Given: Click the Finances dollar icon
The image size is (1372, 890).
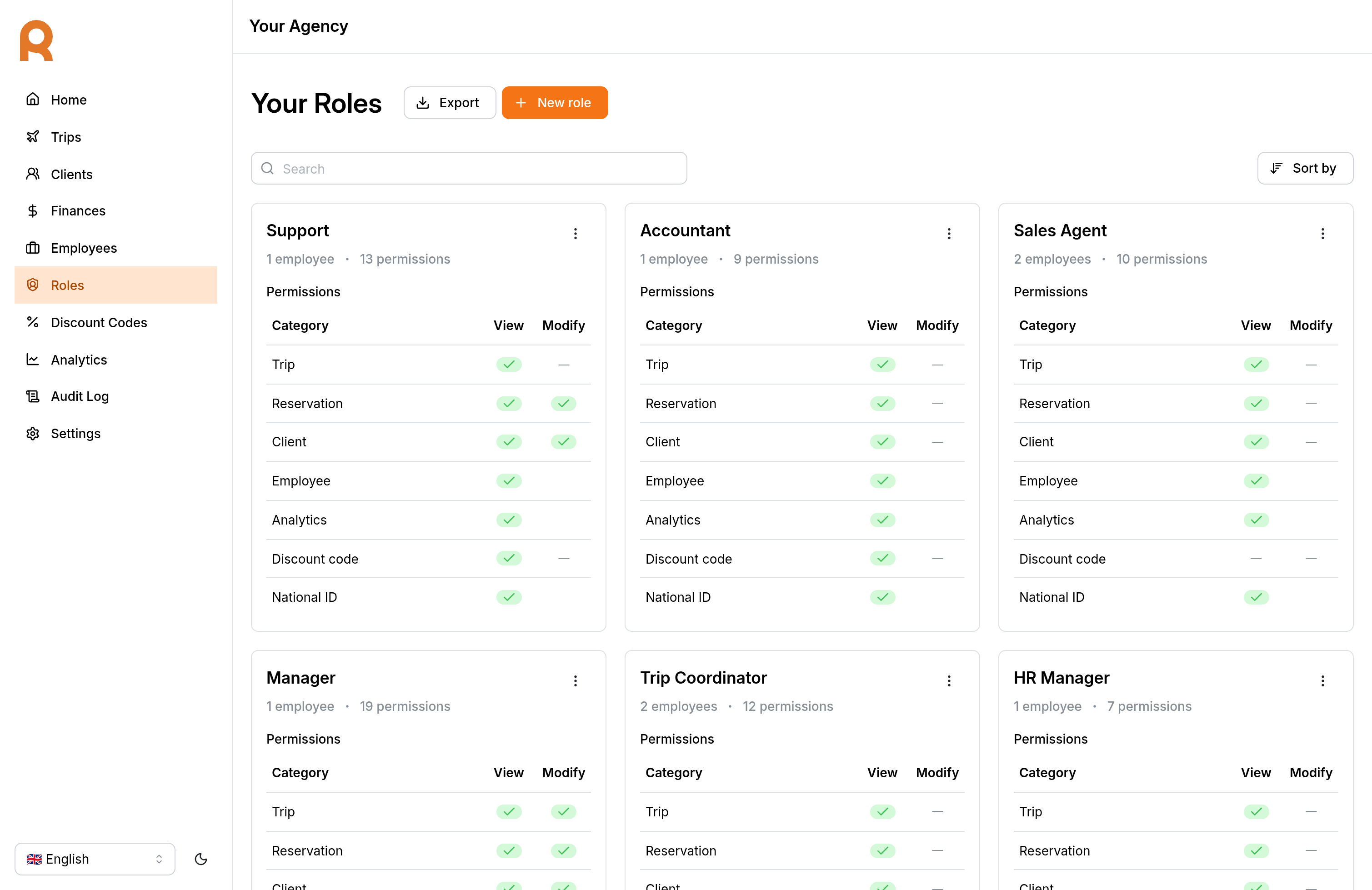Looking at the screenshot, I should pyautogui.click(x=33, y=211).
